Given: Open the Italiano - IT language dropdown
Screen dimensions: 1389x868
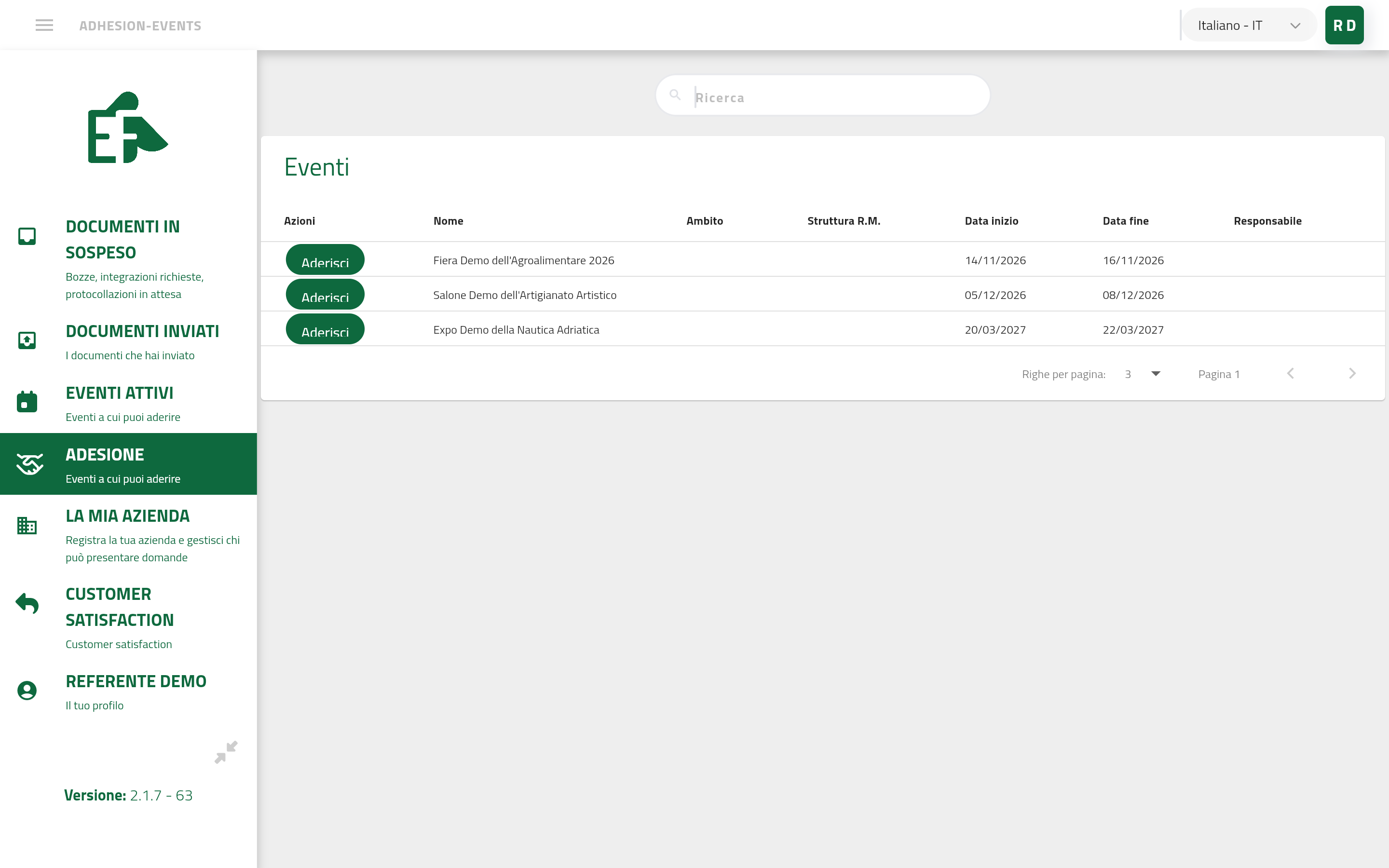Looking at the screenshot, I should click(1250, 25).
